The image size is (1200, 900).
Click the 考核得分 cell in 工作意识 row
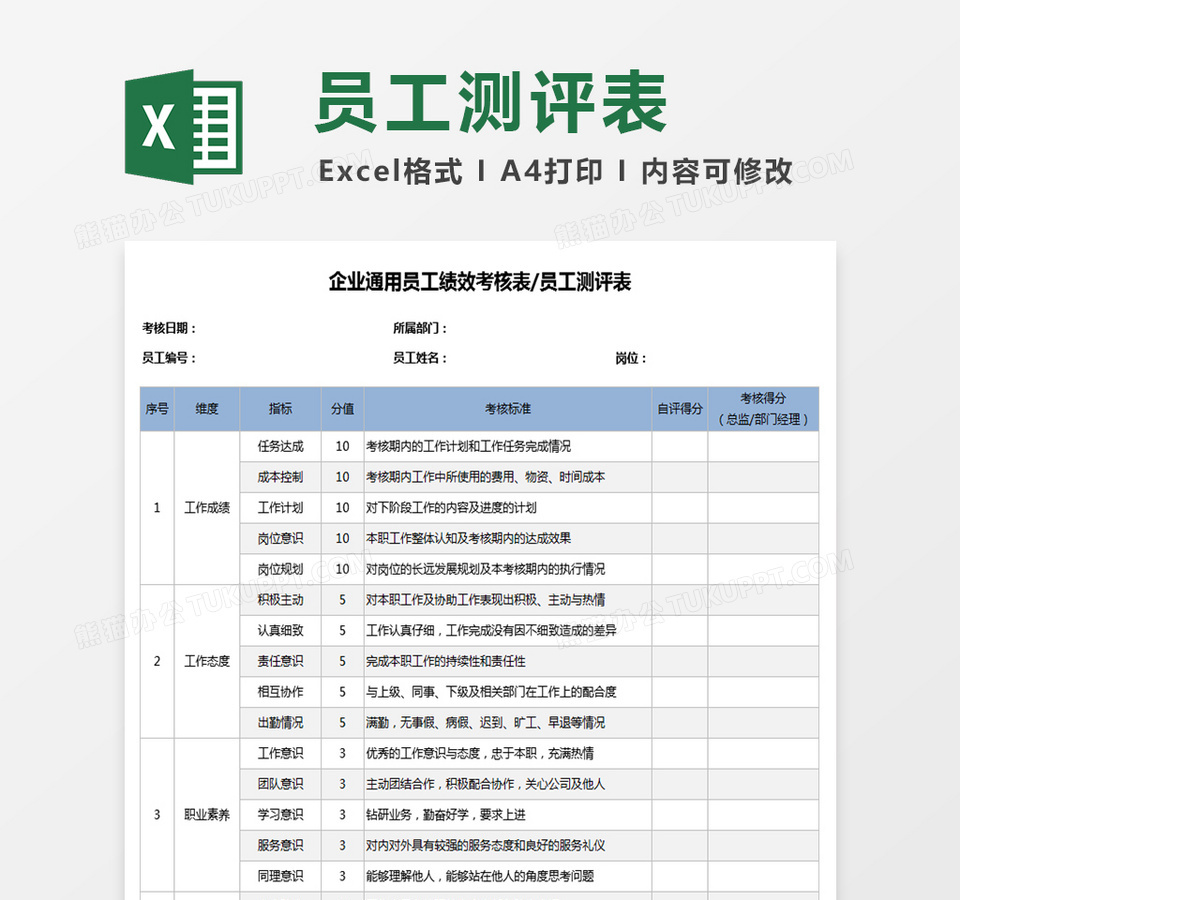tap(764, 753)
